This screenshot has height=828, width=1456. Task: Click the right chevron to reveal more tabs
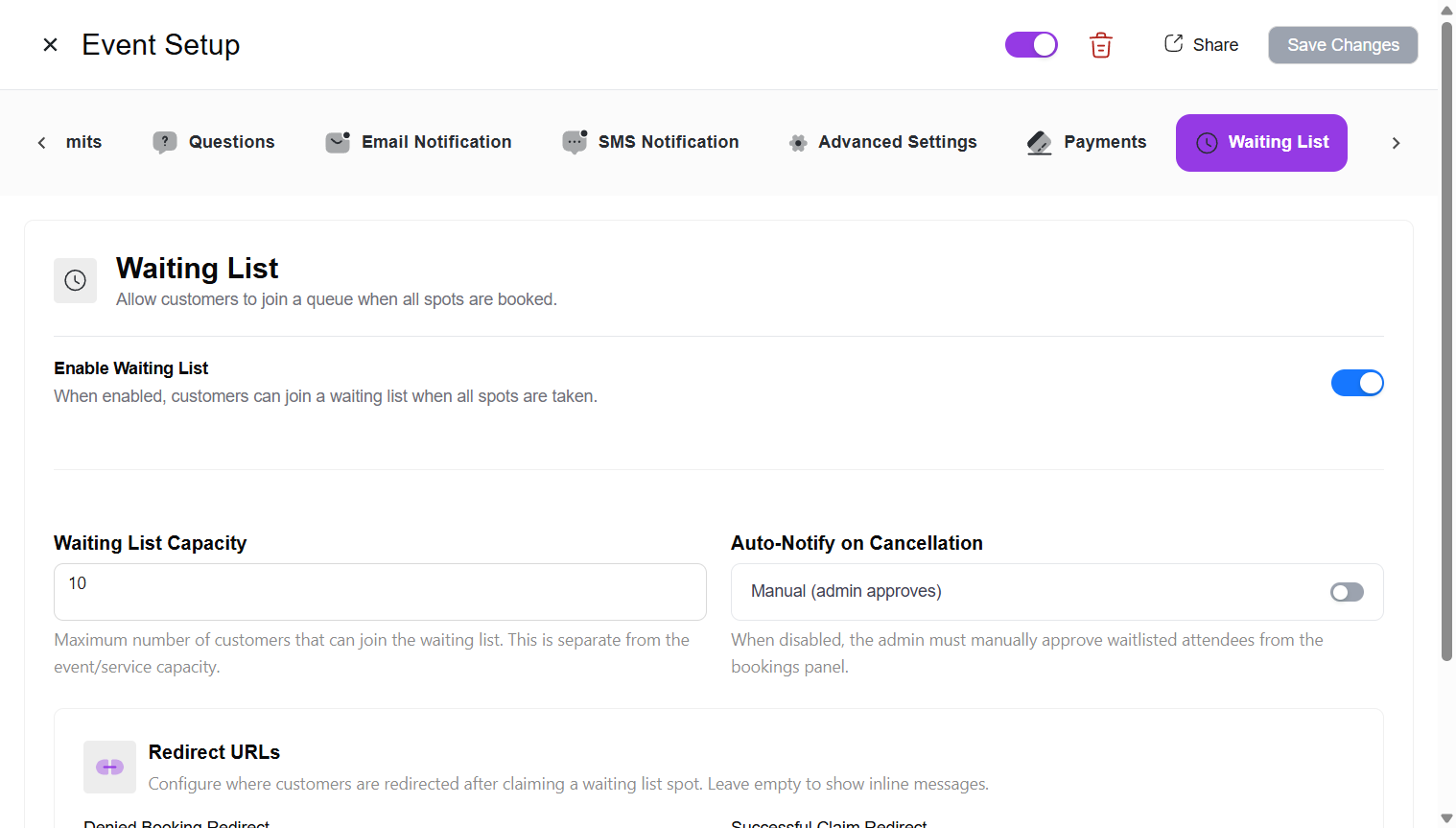tap(1397, 142)
